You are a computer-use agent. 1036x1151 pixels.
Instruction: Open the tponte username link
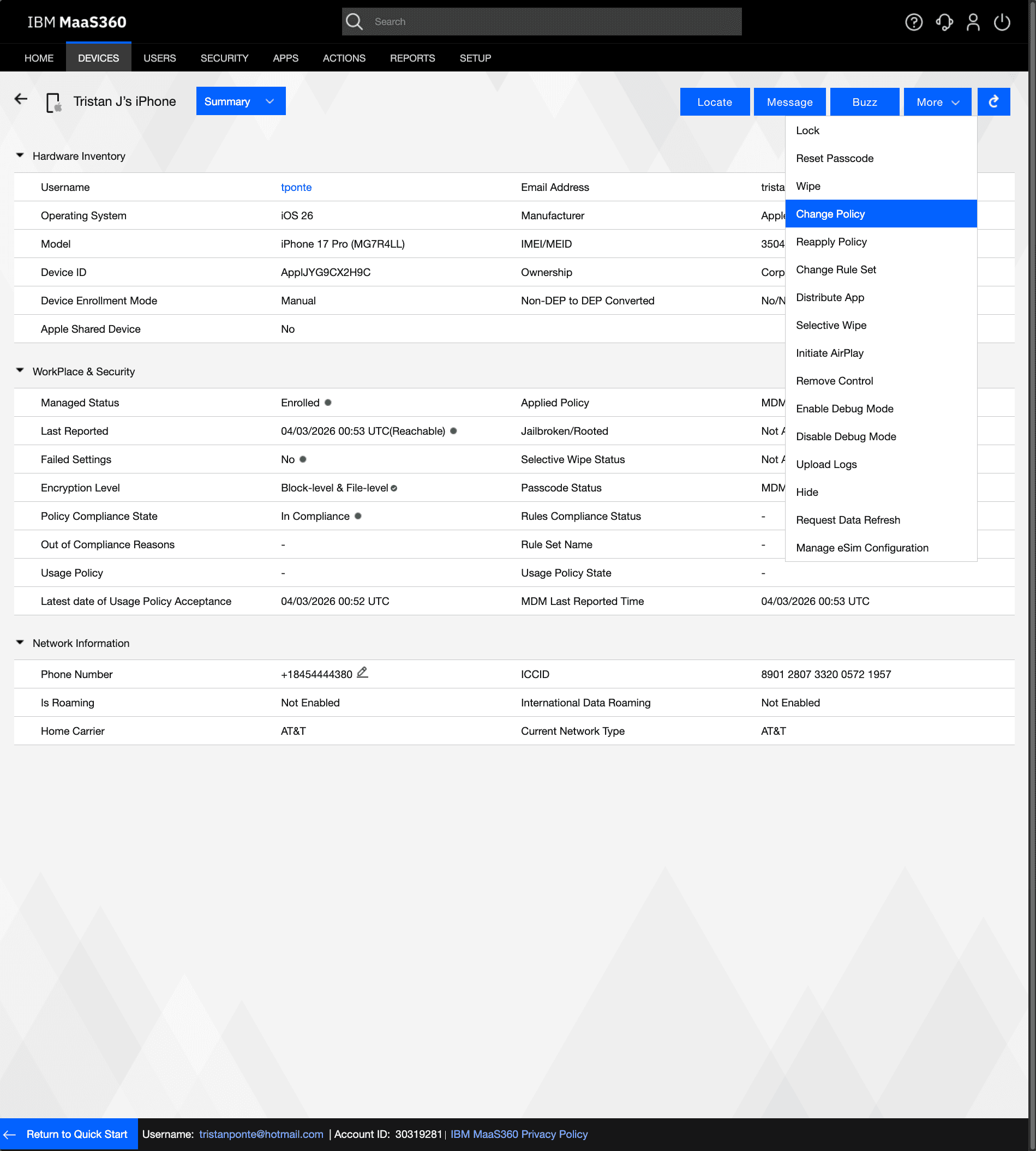pos(296,187)
